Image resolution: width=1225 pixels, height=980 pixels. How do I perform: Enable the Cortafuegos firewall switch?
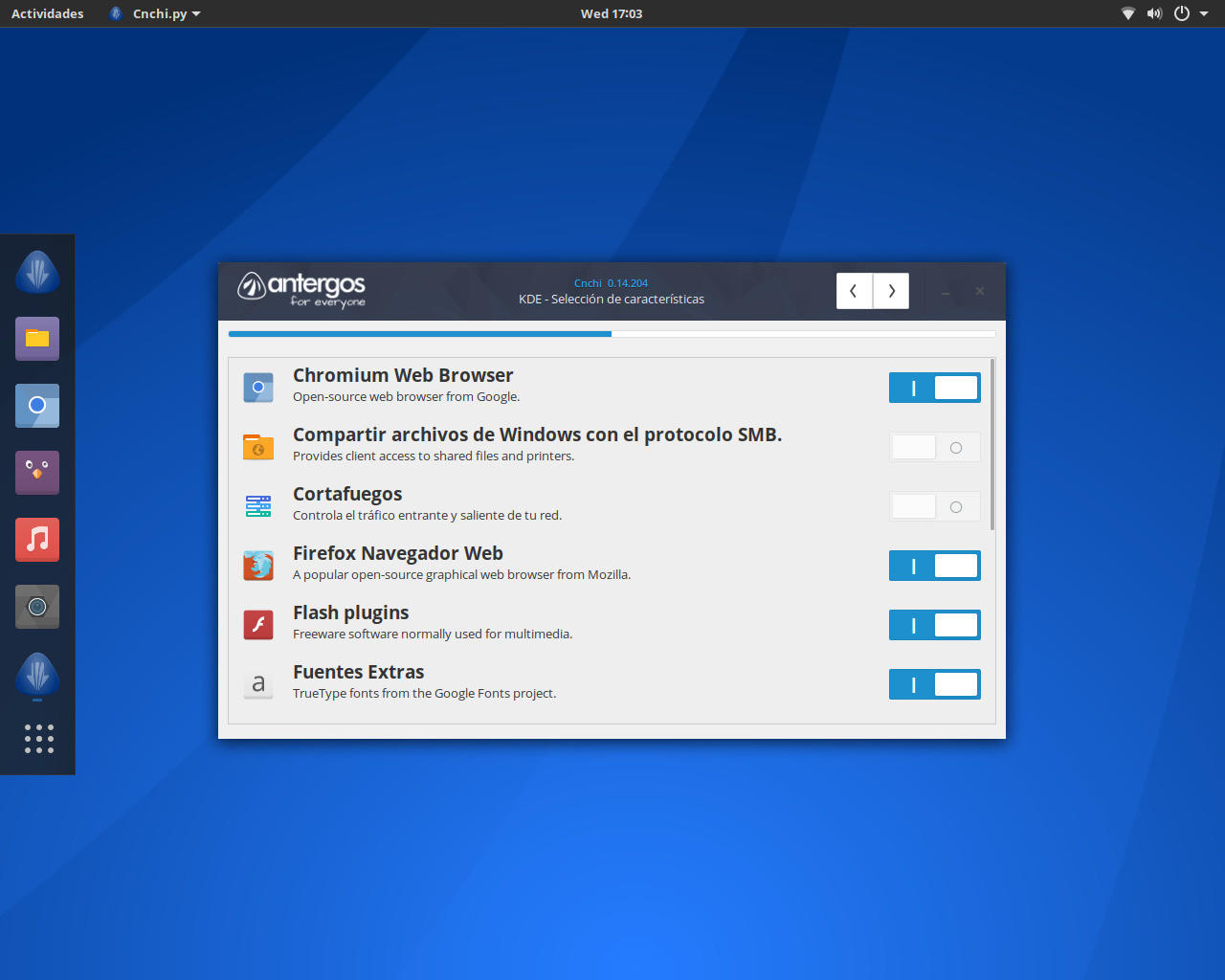click(935, 506)
